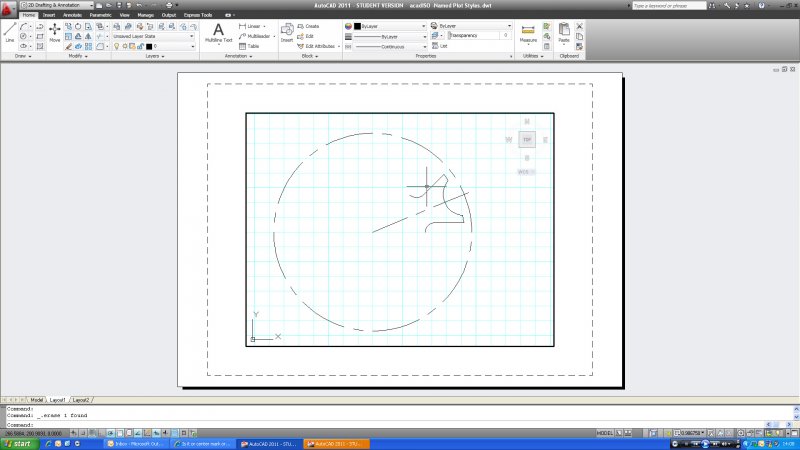
Task: Click the Create block button
Action: click(x=310, y=26)
